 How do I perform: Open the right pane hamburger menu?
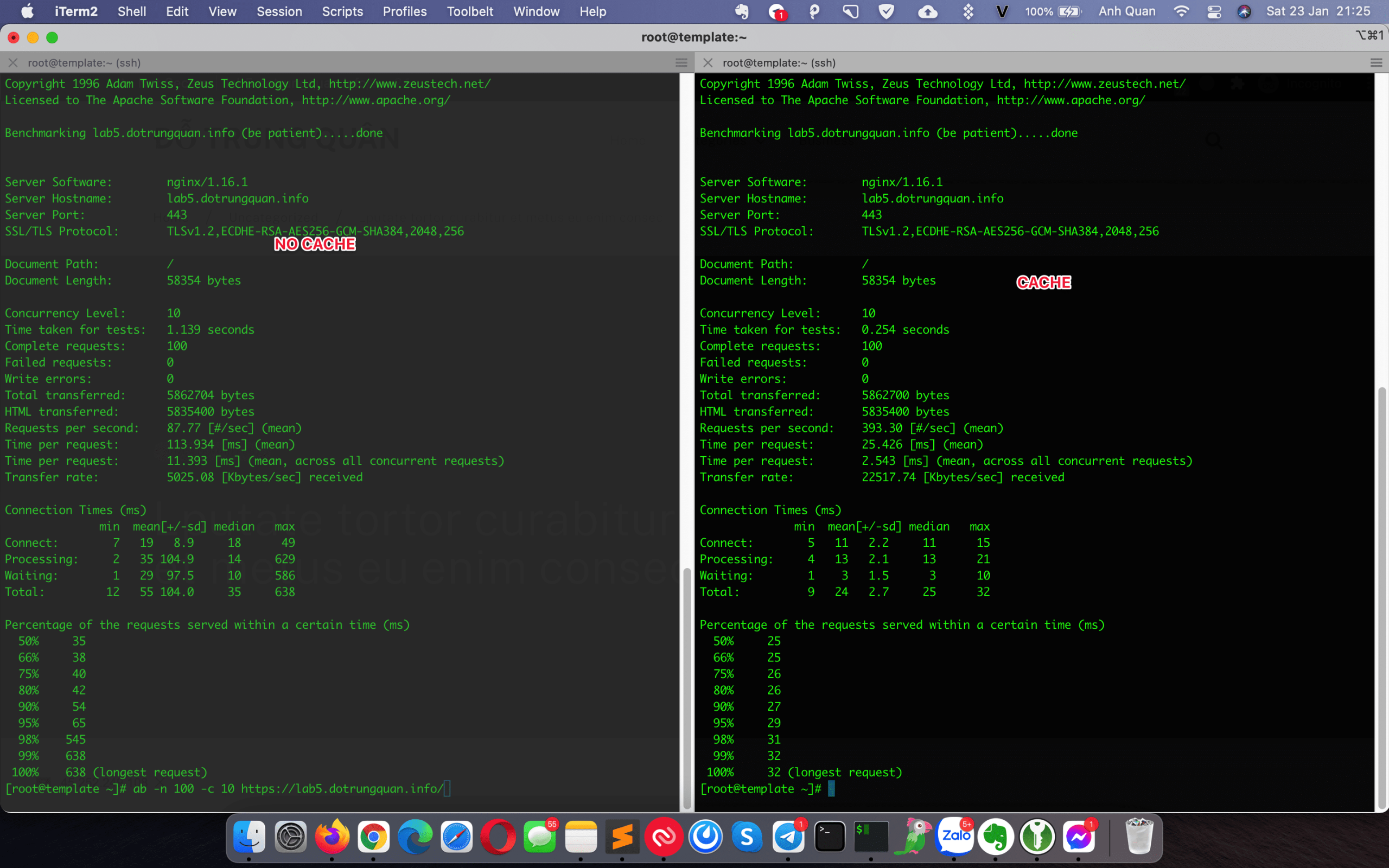click(x=1376, y=62)
